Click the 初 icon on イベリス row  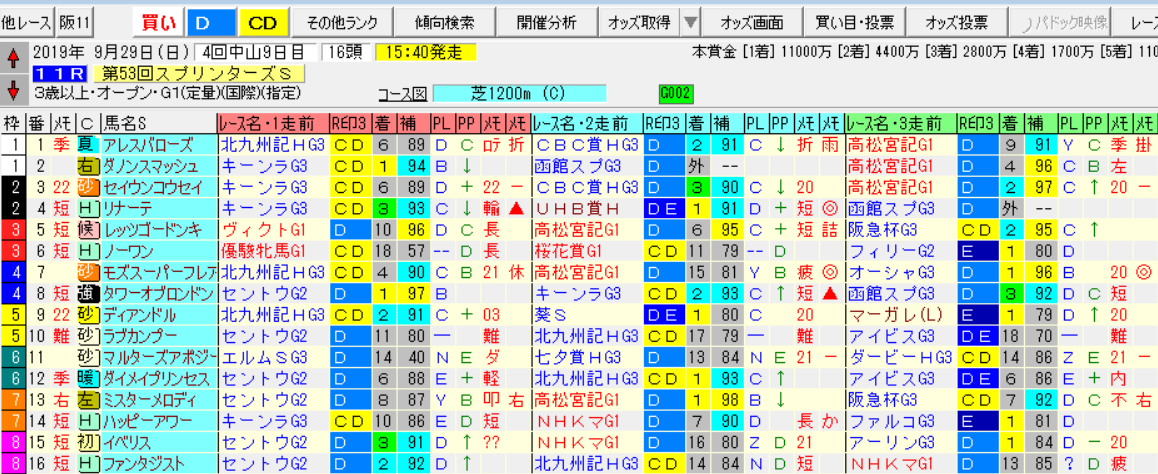86,444
